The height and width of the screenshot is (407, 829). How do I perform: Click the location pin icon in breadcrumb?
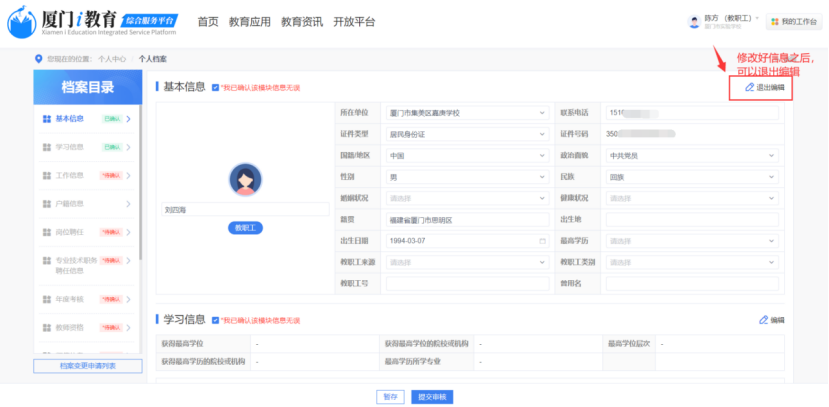click(39, 59)
